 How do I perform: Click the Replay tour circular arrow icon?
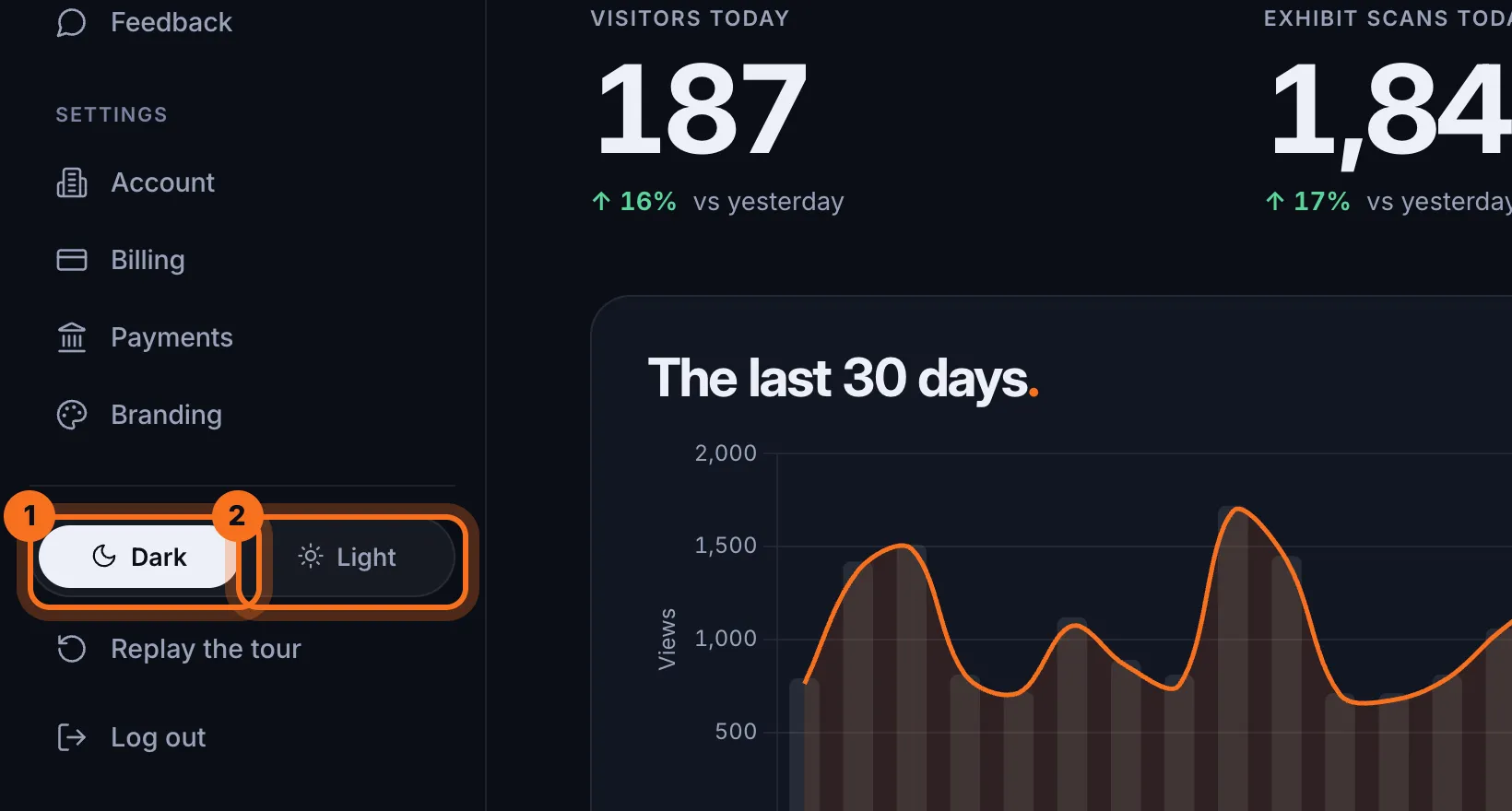click(x=72, y=649)
